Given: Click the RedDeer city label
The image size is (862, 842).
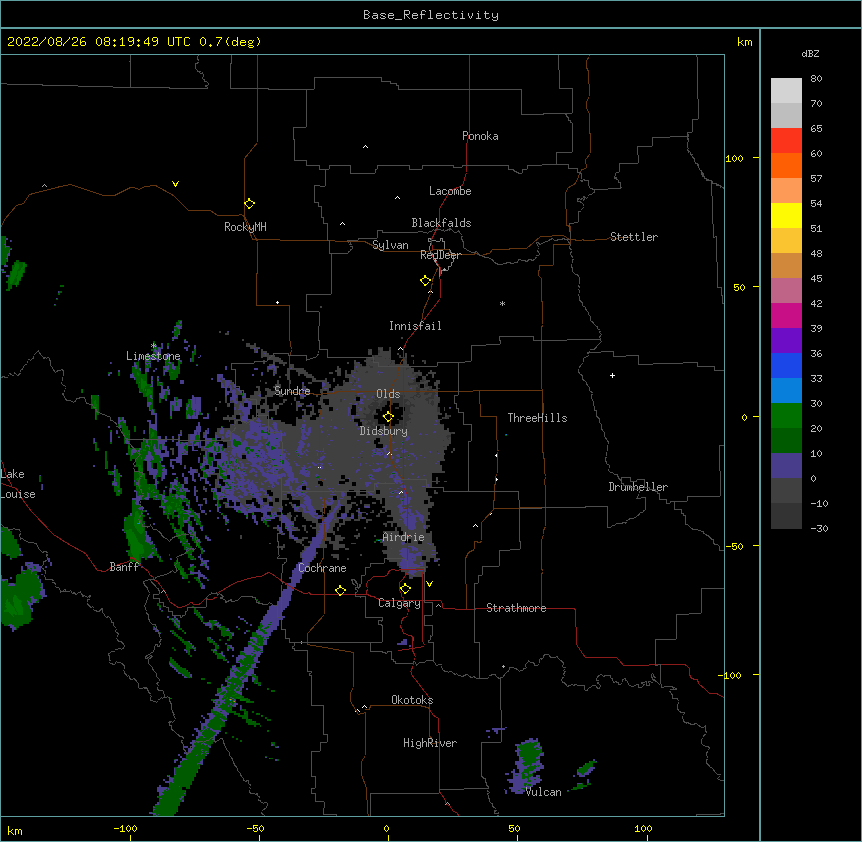Looking at the screenshot, I should [x=440, y=255].
